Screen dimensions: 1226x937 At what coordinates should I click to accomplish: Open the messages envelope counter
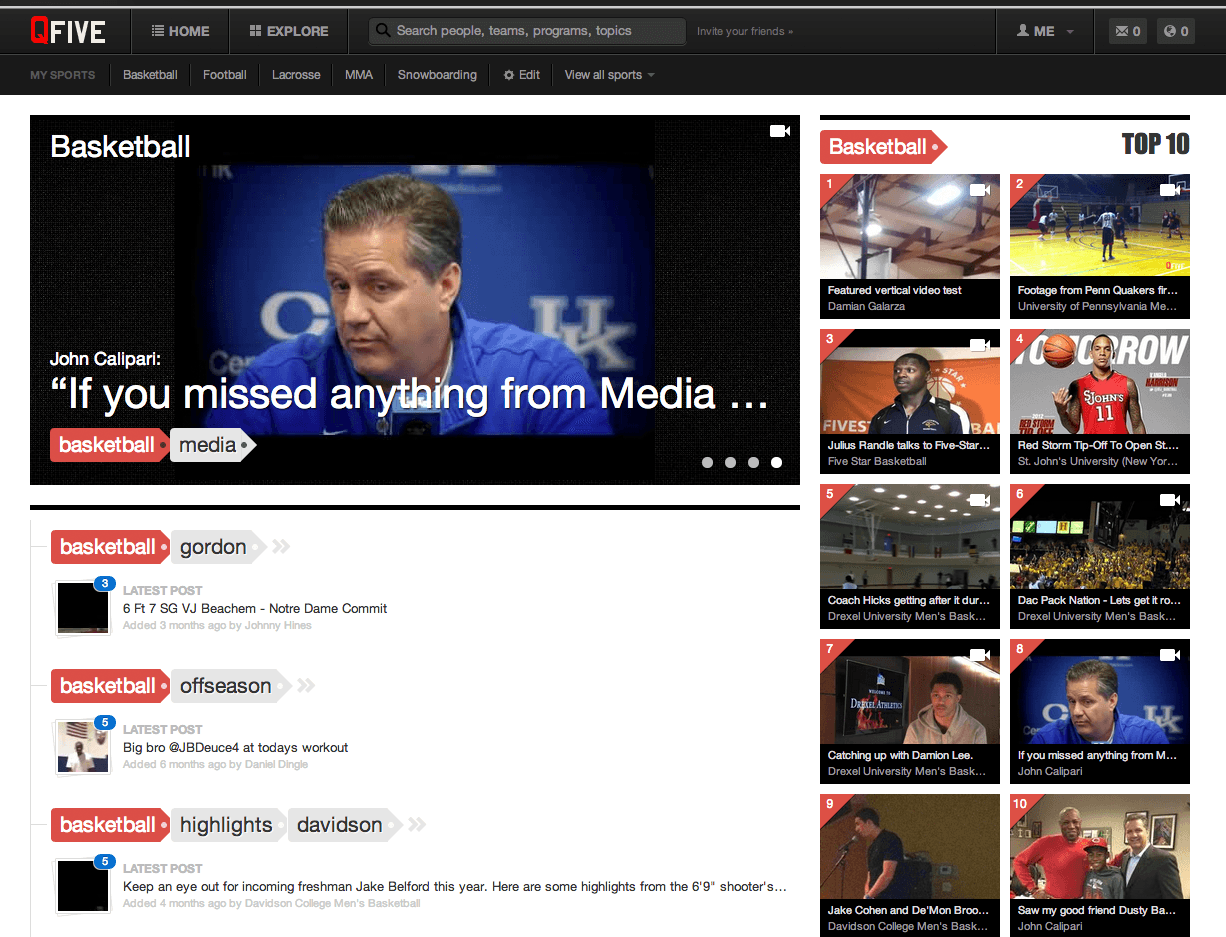(x=1126, y=31)
